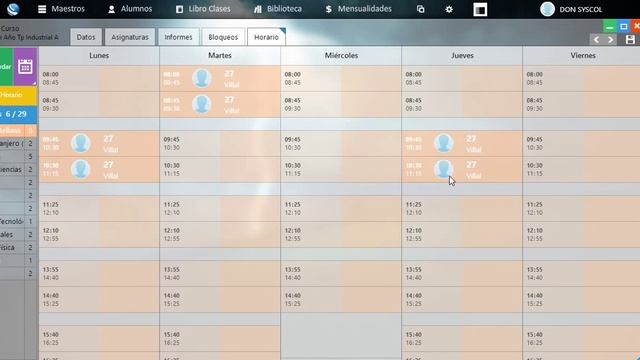Select Miércoles 08:45 time slot
The image size is (640, 360).
tap(341, 104)
